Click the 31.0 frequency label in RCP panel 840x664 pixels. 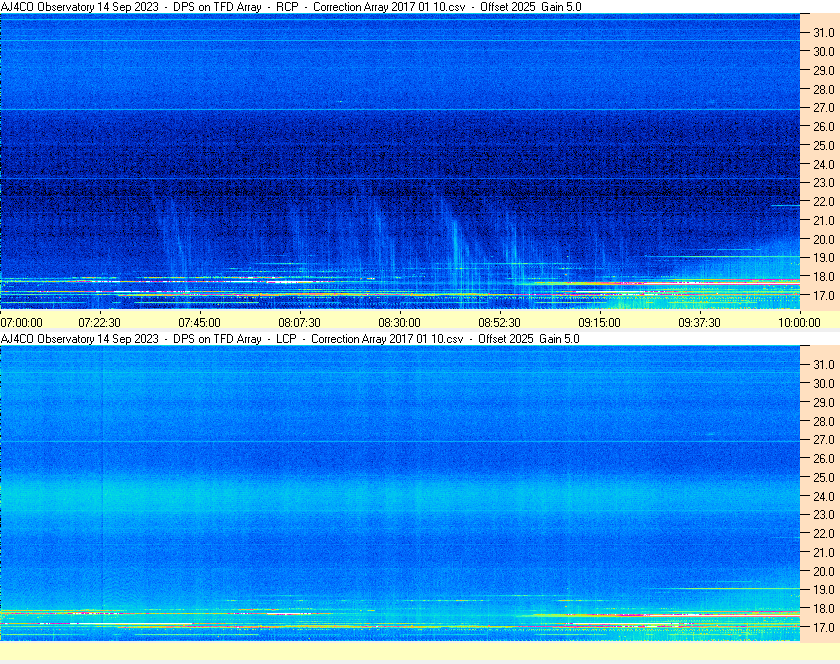[x=823, y=33]
